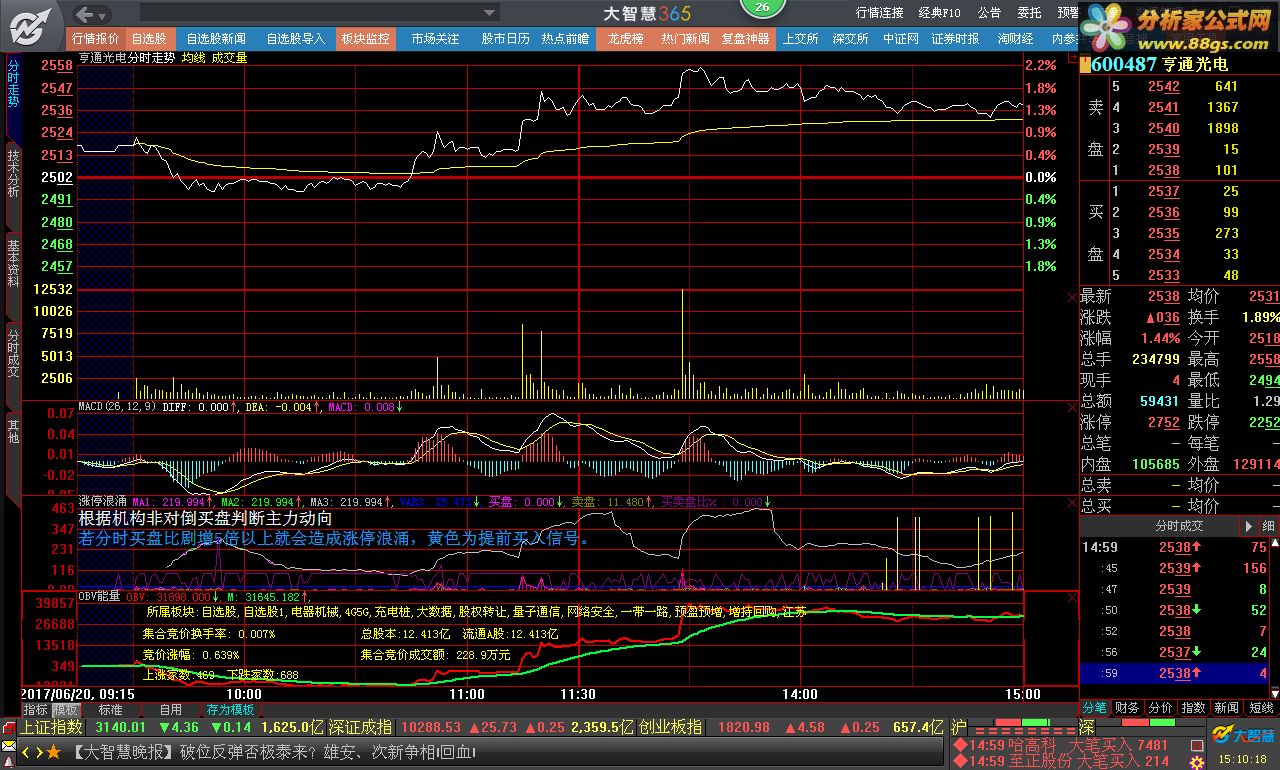Click the 委托 menu item
The width and height of the screenshot is (1280, 770).
(1029, 13)
